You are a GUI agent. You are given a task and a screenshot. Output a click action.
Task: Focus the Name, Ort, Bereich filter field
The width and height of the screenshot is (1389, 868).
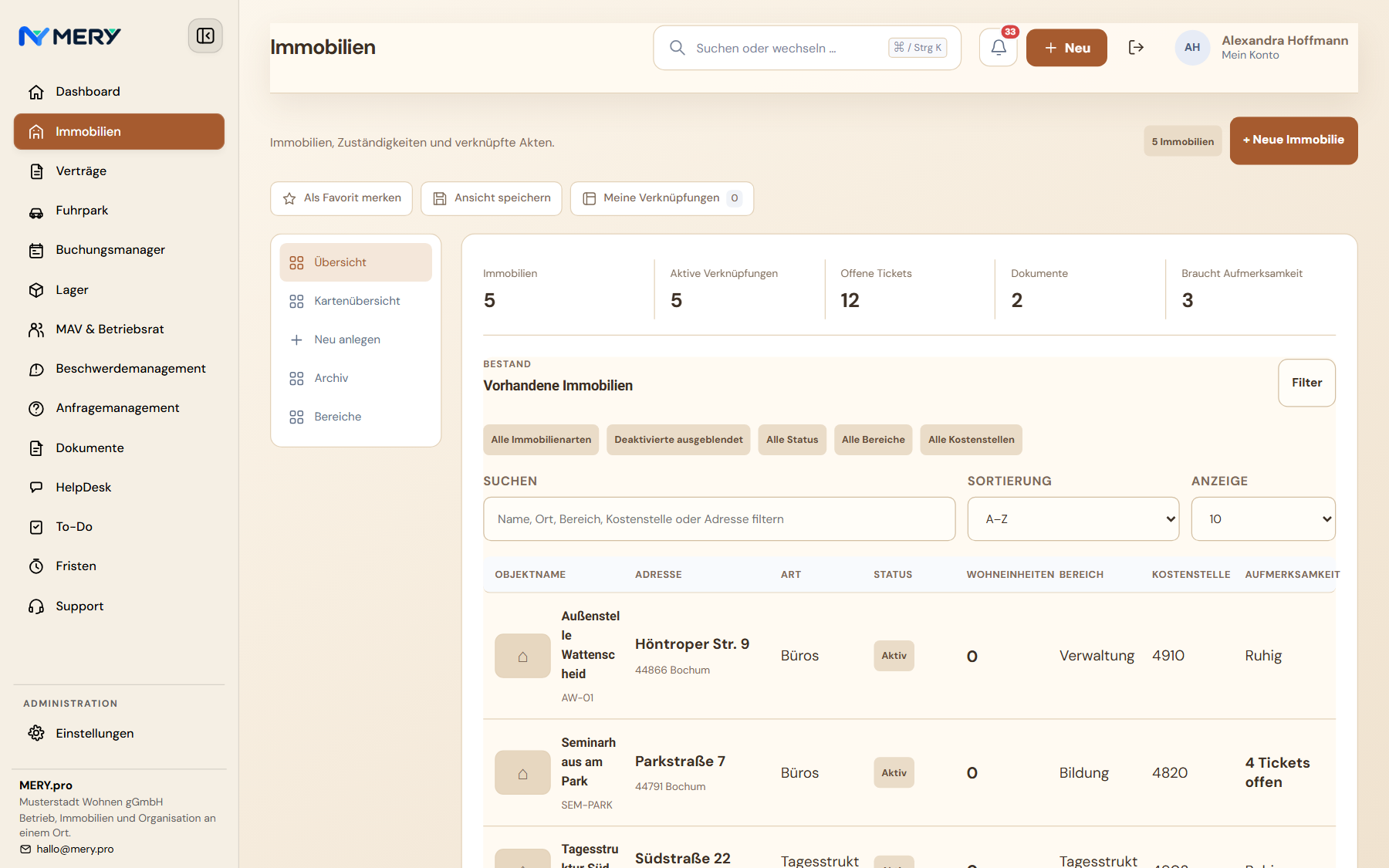pos(719,519)
